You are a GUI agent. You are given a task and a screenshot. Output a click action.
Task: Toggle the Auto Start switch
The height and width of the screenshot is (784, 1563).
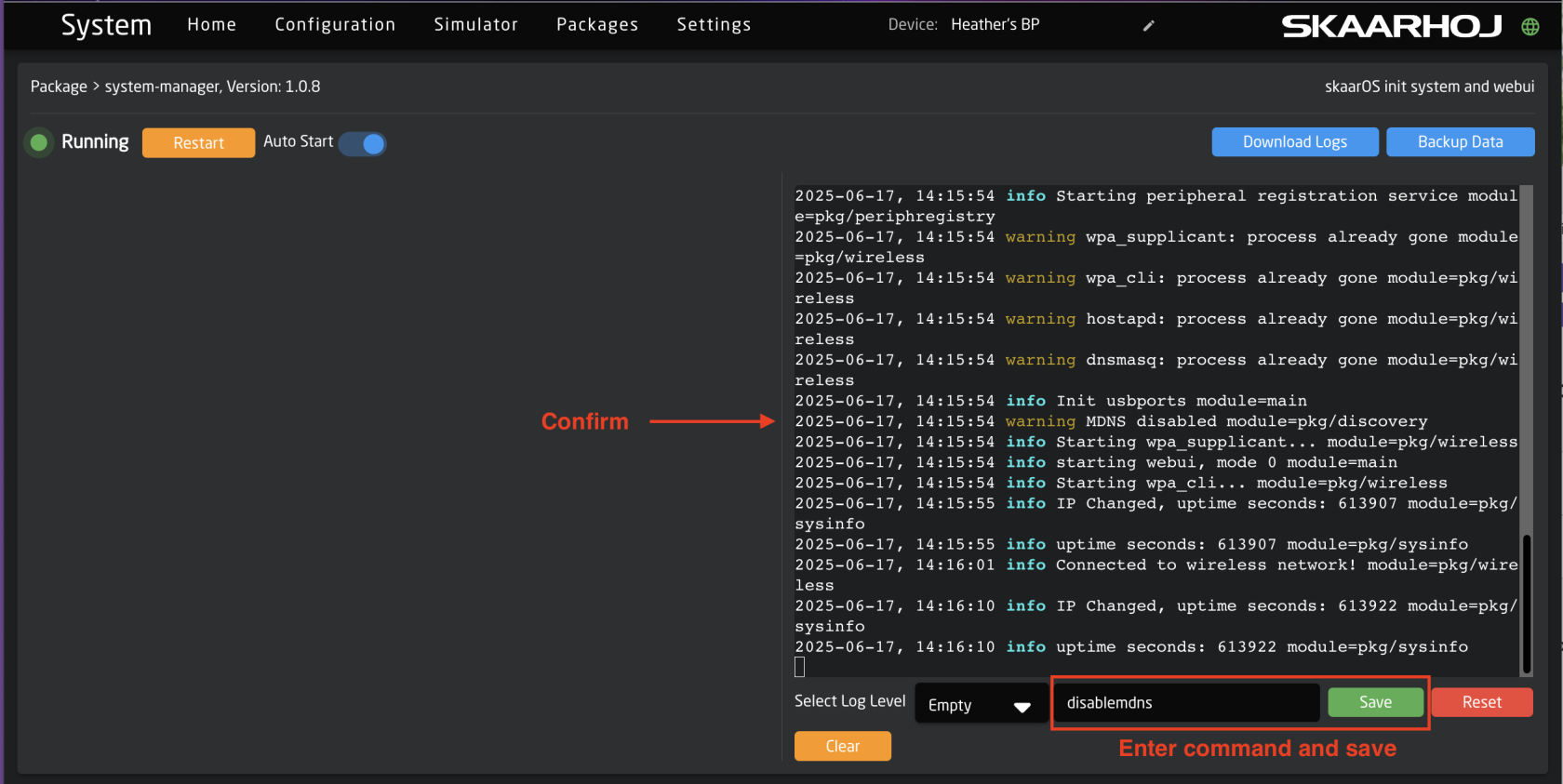363,143
